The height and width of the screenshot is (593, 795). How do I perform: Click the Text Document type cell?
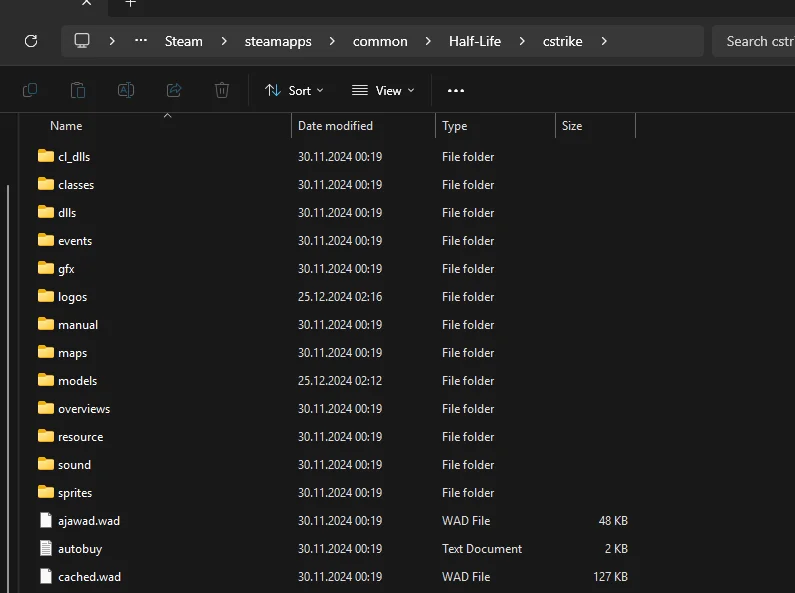coord(482,549)
